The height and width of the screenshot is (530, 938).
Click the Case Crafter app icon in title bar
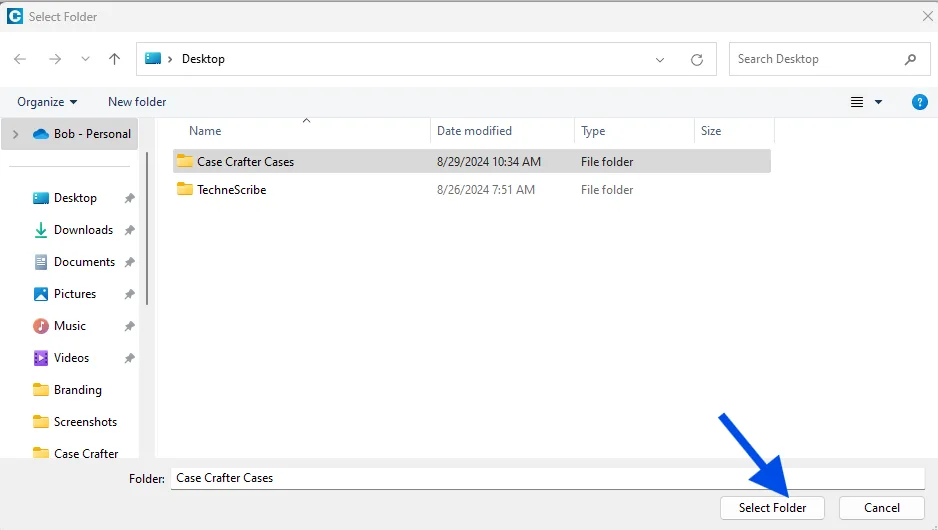click(14, 16)
